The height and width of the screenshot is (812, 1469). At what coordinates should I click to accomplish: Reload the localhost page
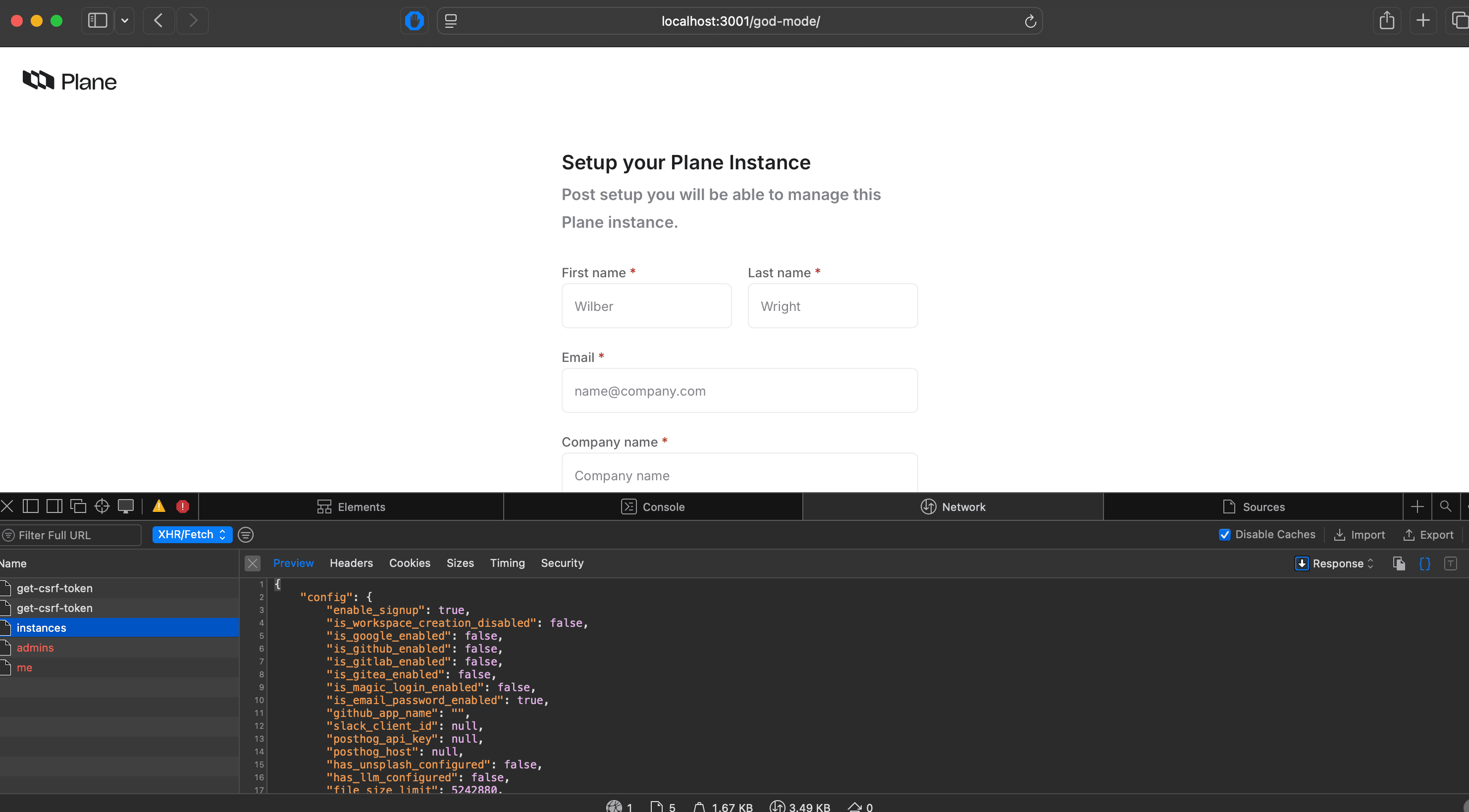tap(1030, 21)
